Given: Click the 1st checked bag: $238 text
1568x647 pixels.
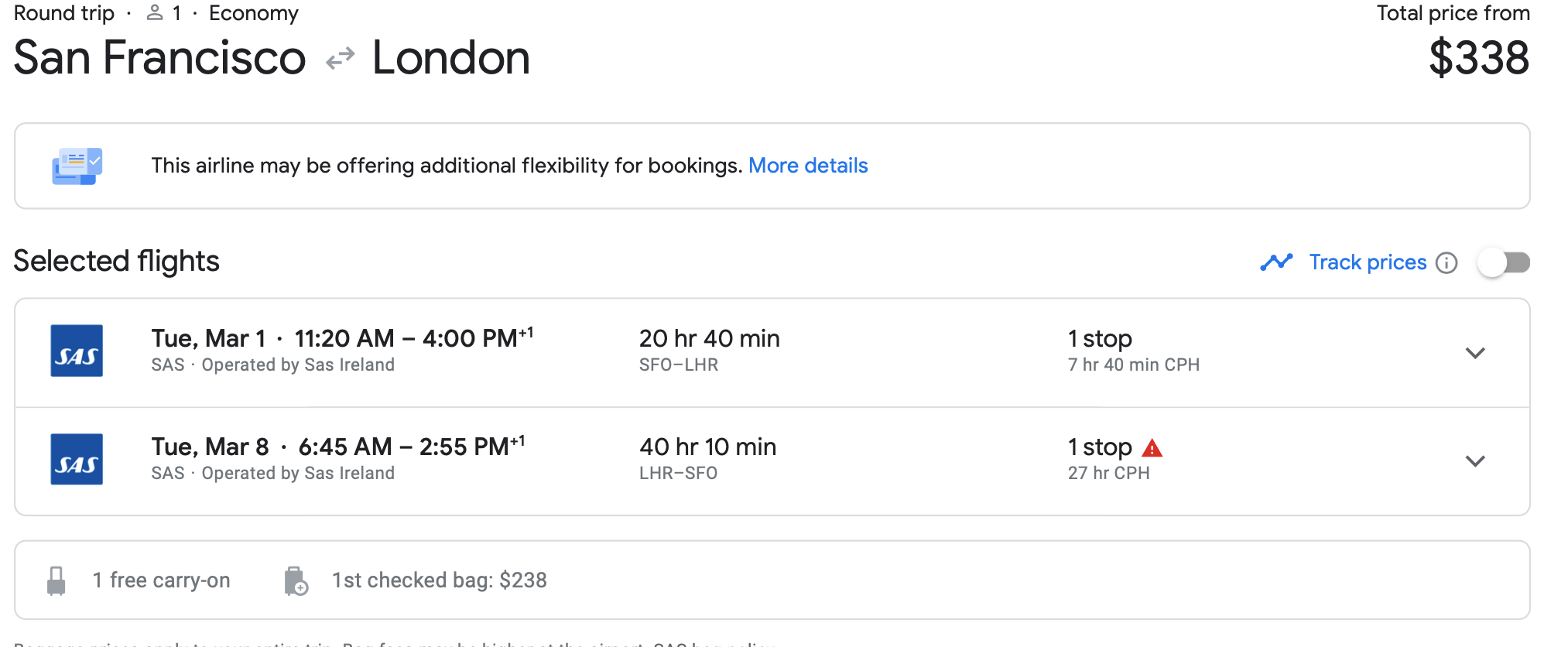Looking at the screenshot, I should coord(439,580).
